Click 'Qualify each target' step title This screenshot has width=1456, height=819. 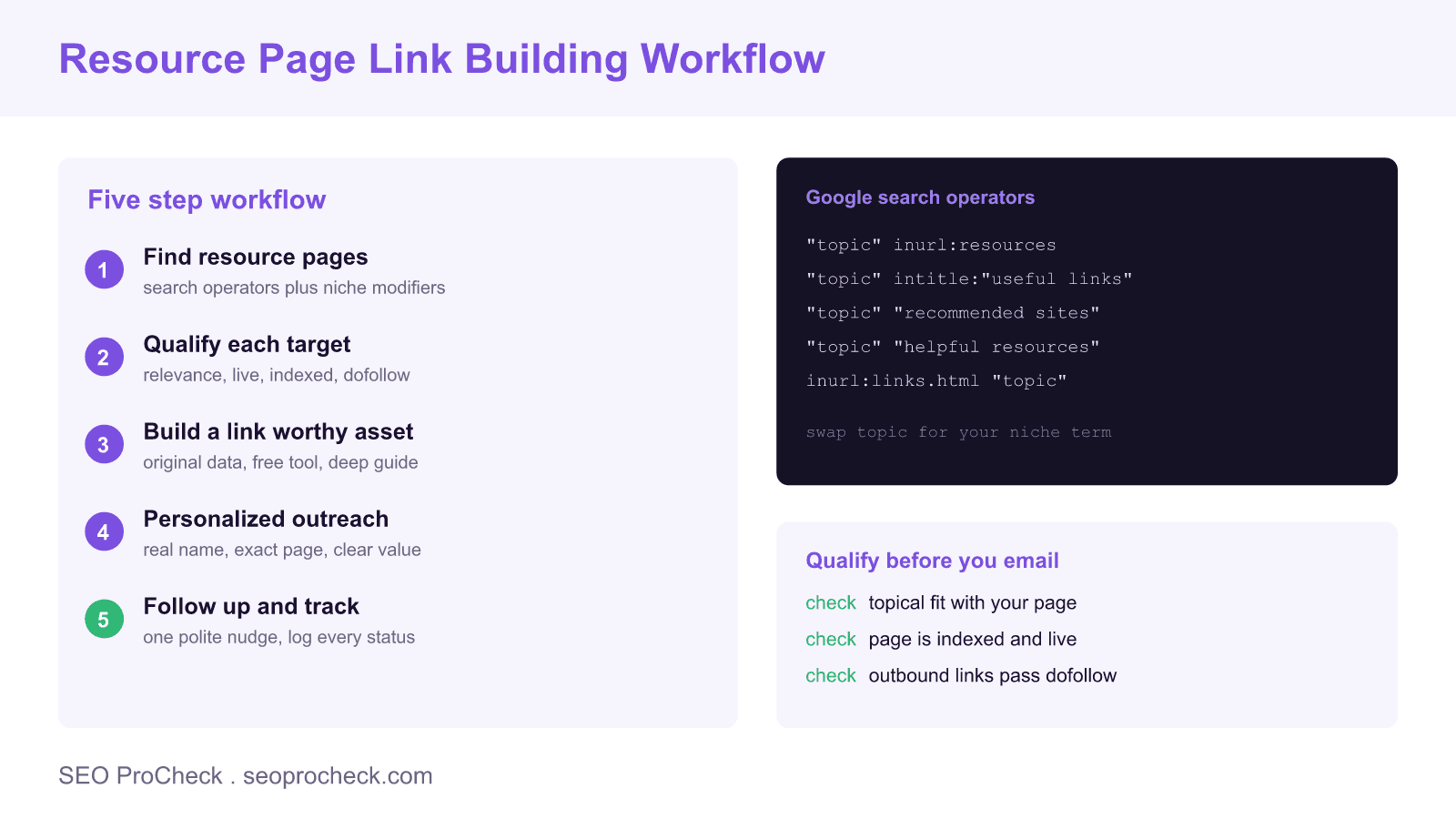(247, 345)
